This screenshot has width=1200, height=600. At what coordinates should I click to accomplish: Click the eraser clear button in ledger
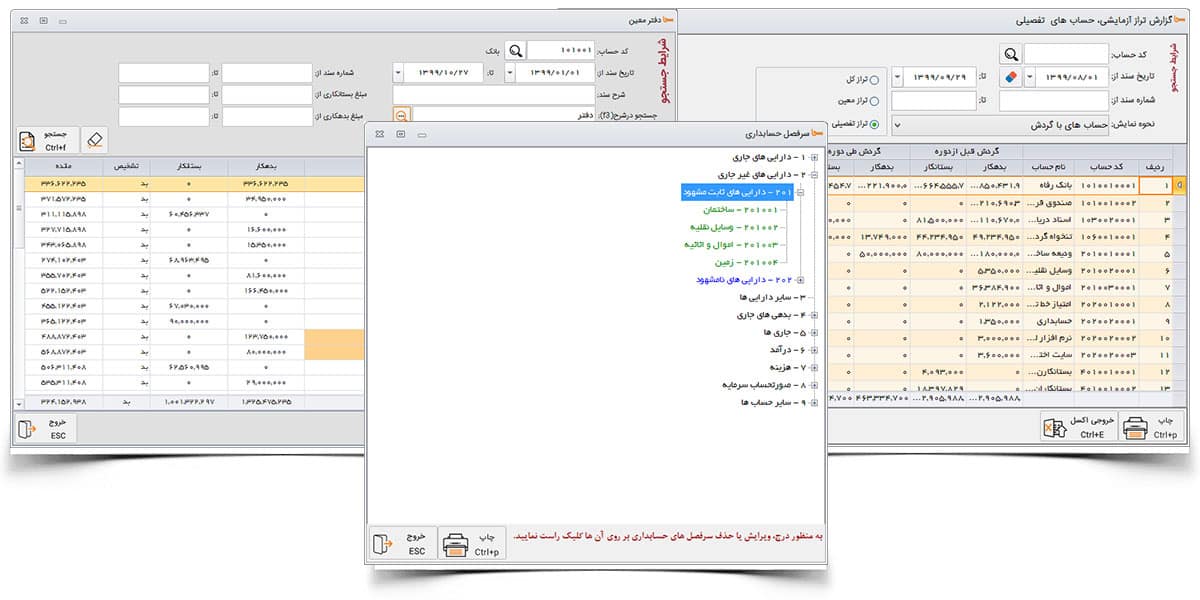(95, 141)
